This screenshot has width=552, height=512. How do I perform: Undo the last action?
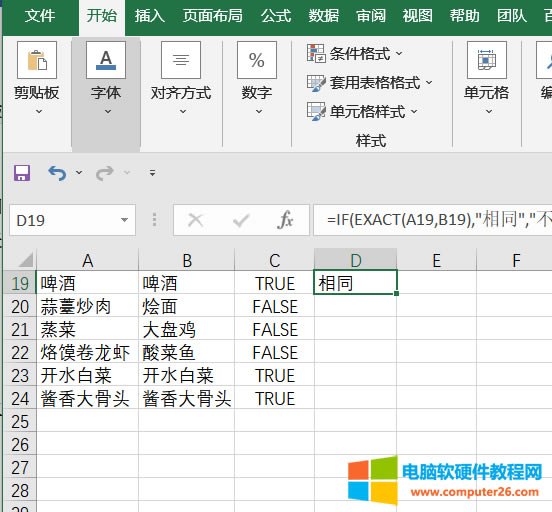[x=57, y=173]
